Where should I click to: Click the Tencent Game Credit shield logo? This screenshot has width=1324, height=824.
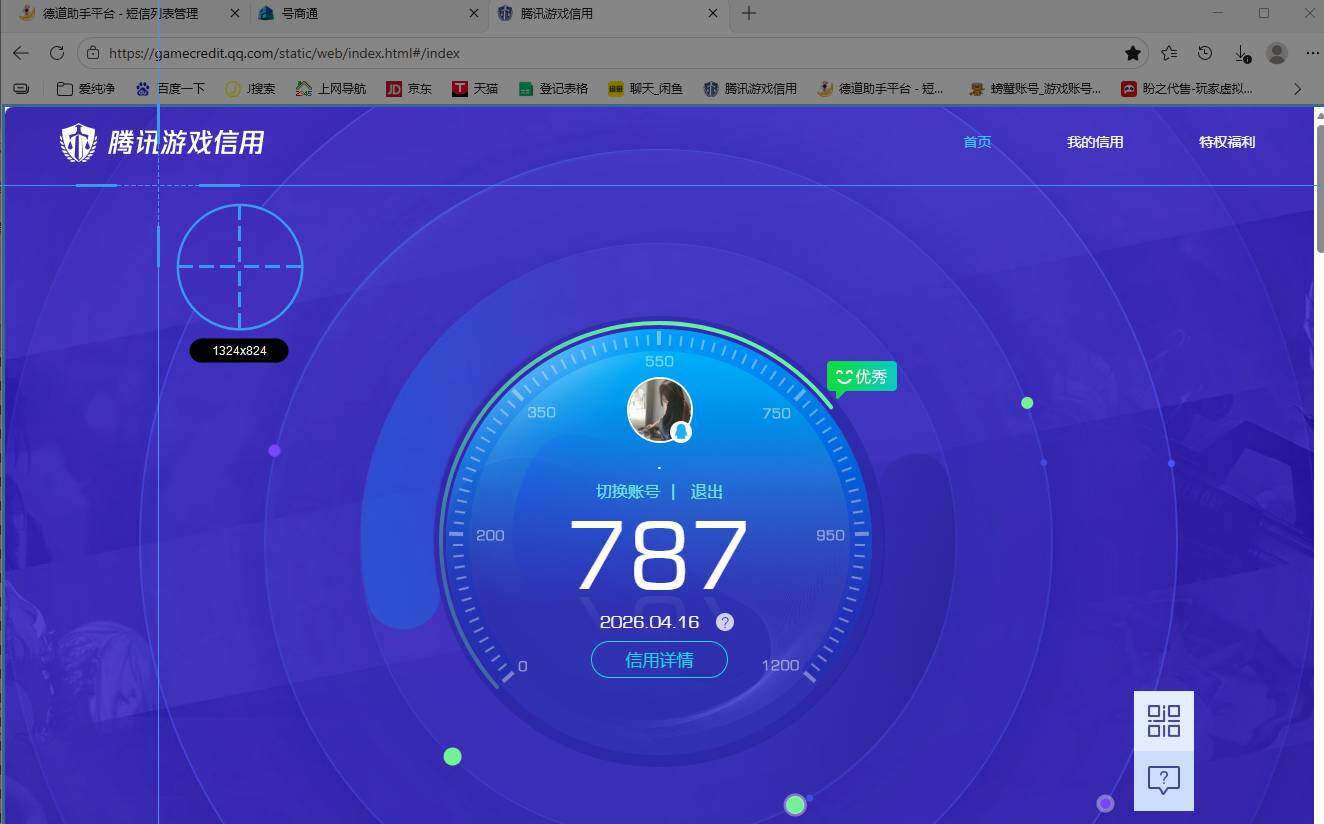(78, 143)
